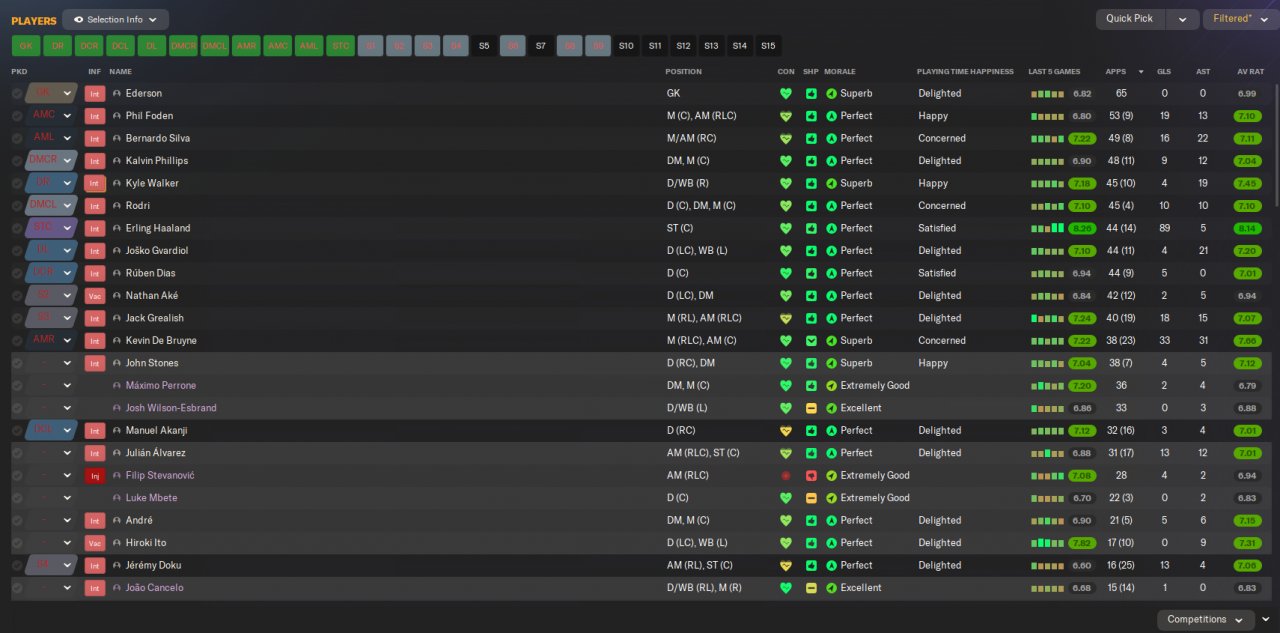The width and height of the screenshot is (1280, 633).
Task: Click Filip Stevanović's red sharpness cross icon
Action: [x=811, y=475]
